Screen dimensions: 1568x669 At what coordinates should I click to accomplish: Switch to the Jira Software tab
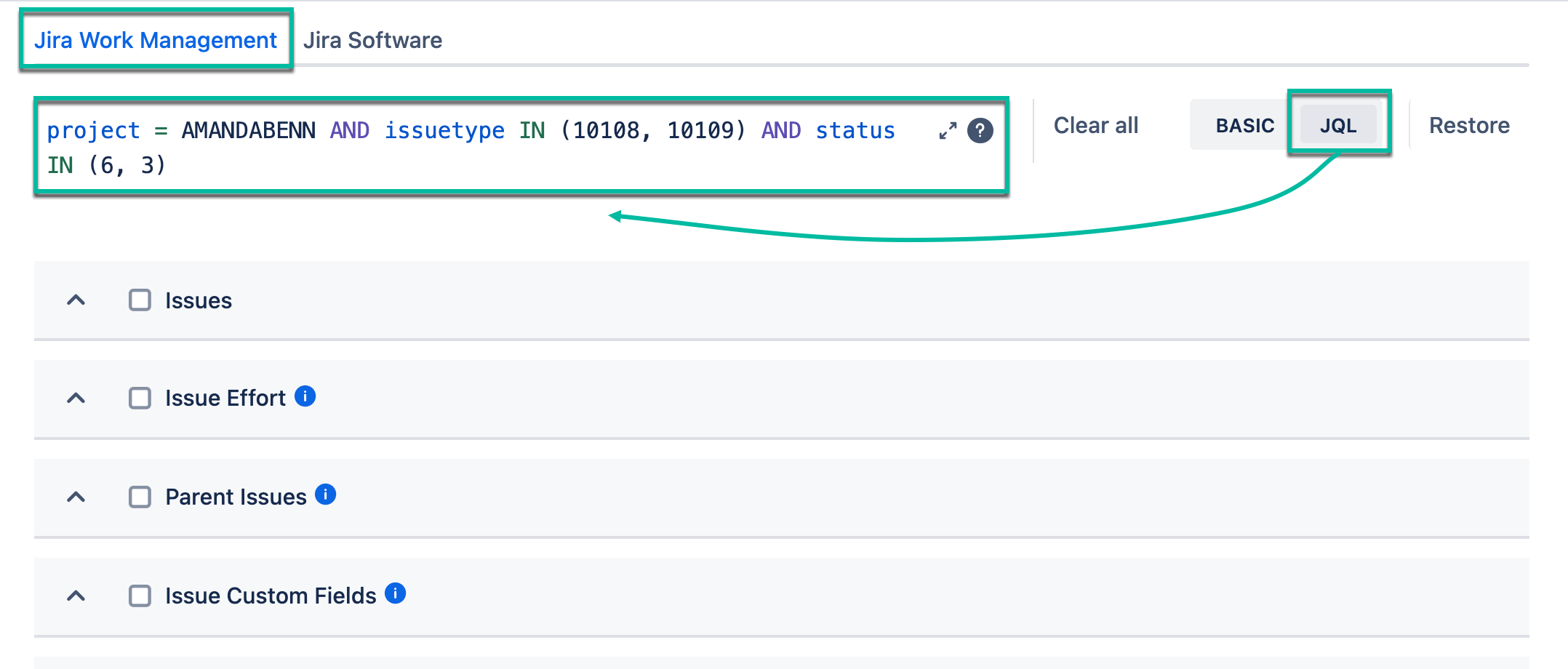pos(373,40)
